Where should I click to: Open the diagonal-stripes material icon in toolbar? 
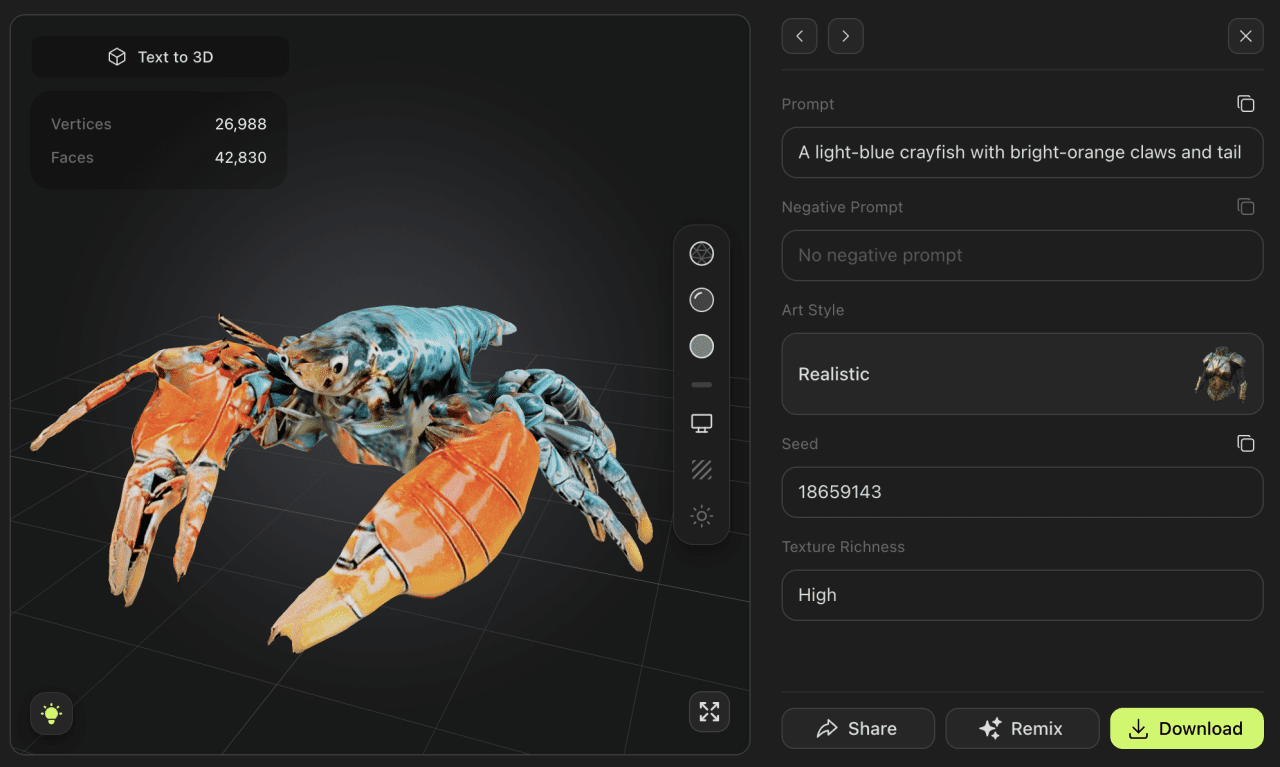pyautogui.click(x=701, y=470)
